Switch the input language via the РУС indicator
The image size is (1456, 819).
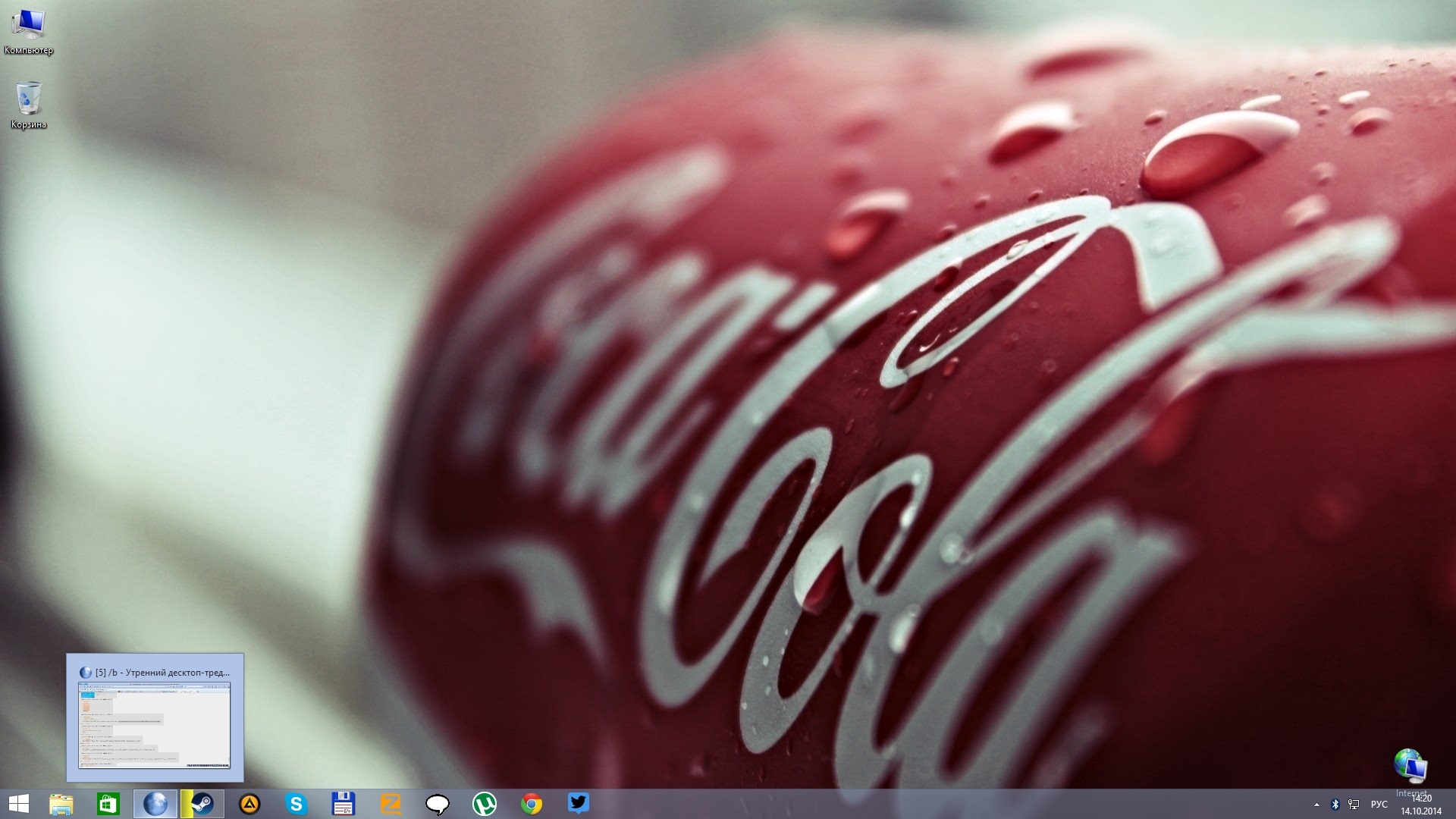(1379, 805)
